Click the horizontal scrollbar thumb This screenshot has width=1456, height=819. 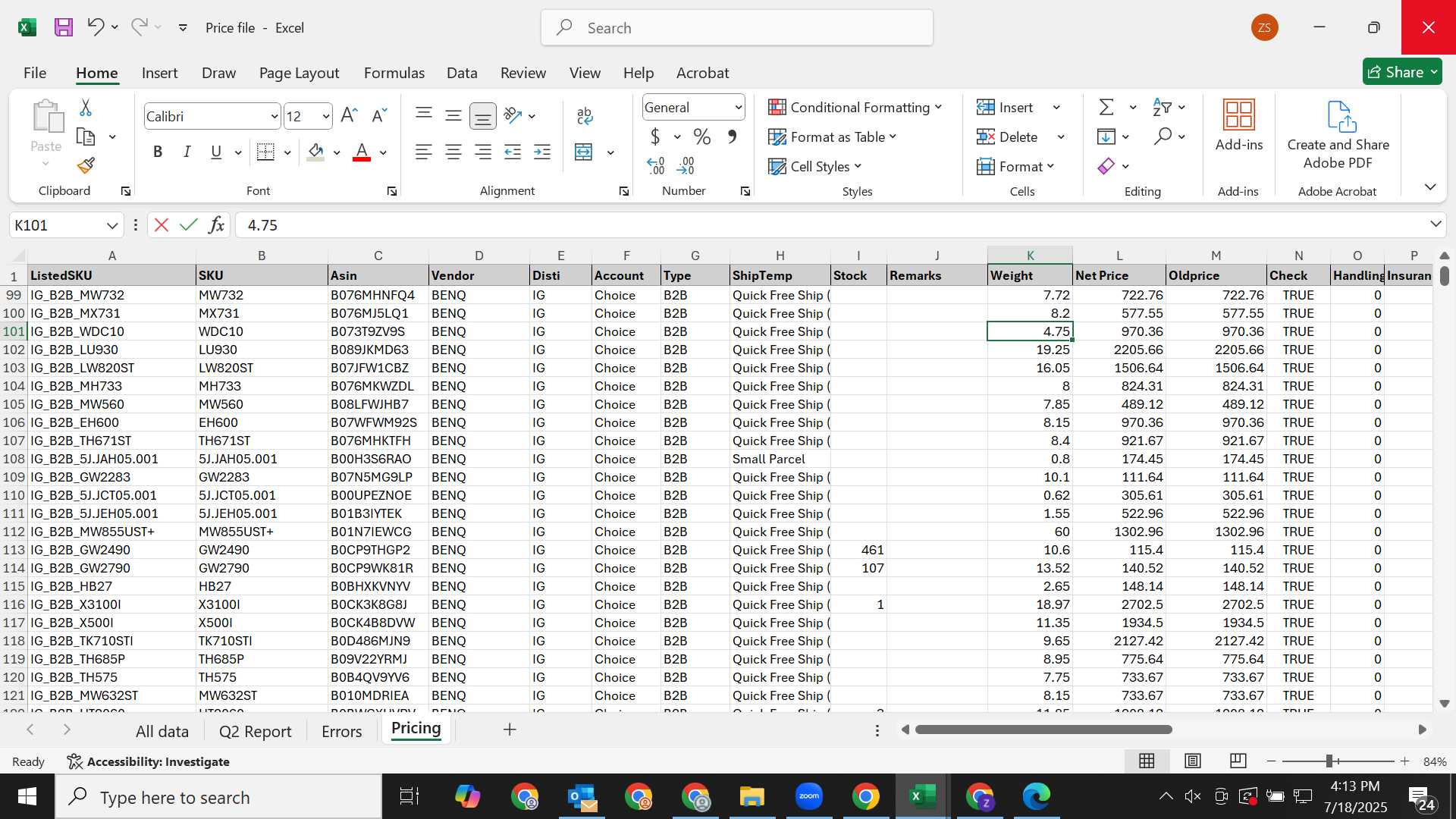pyautogui.click(x=1043, y=730)
